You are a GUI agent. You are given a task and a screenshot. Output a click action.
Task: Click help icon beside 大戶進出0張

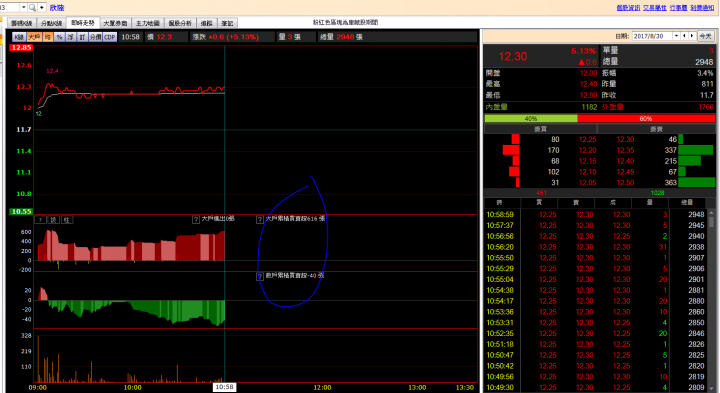196,219
